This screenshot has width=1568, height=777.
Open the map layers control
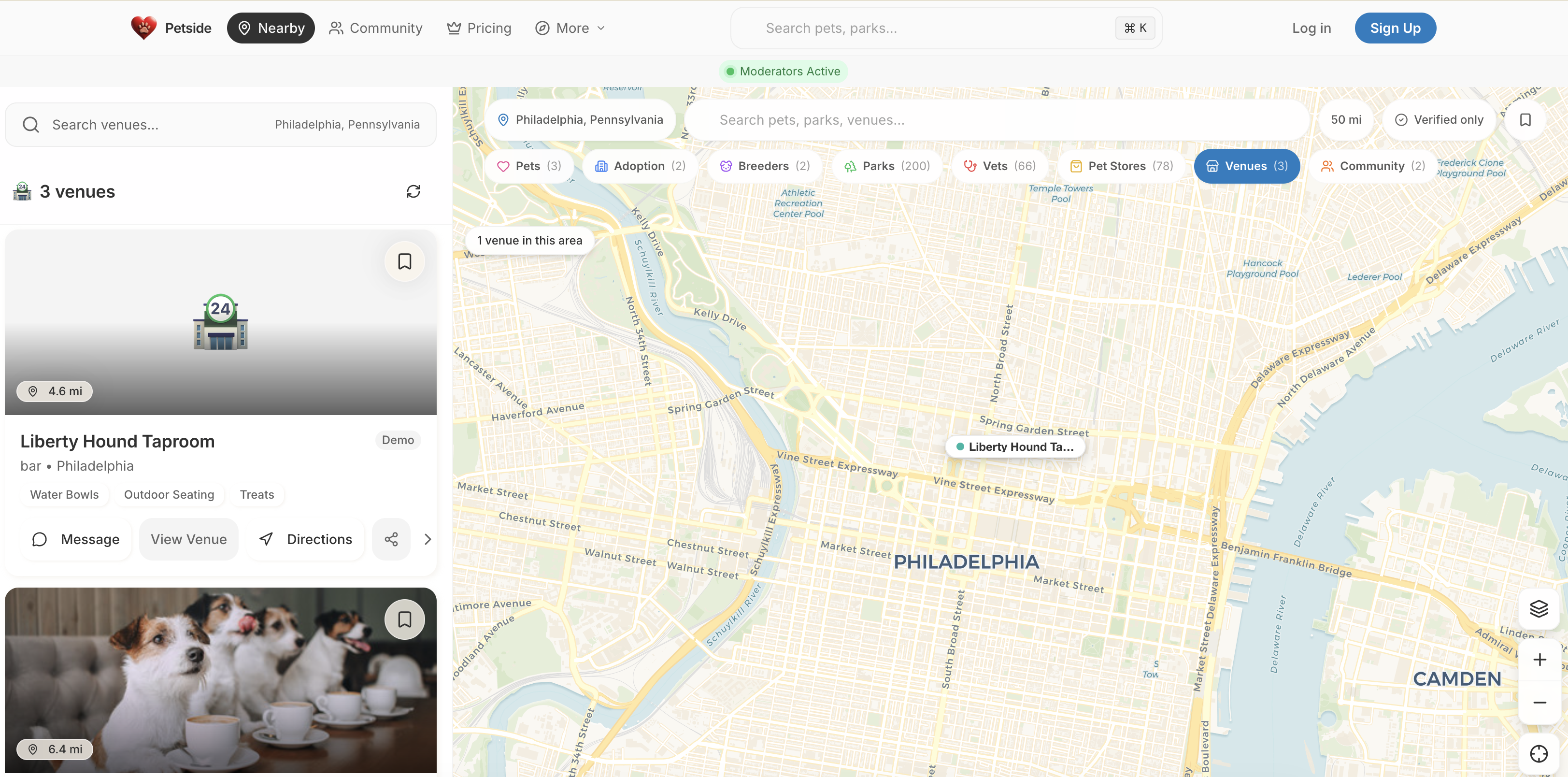[x=1539, y=608]
